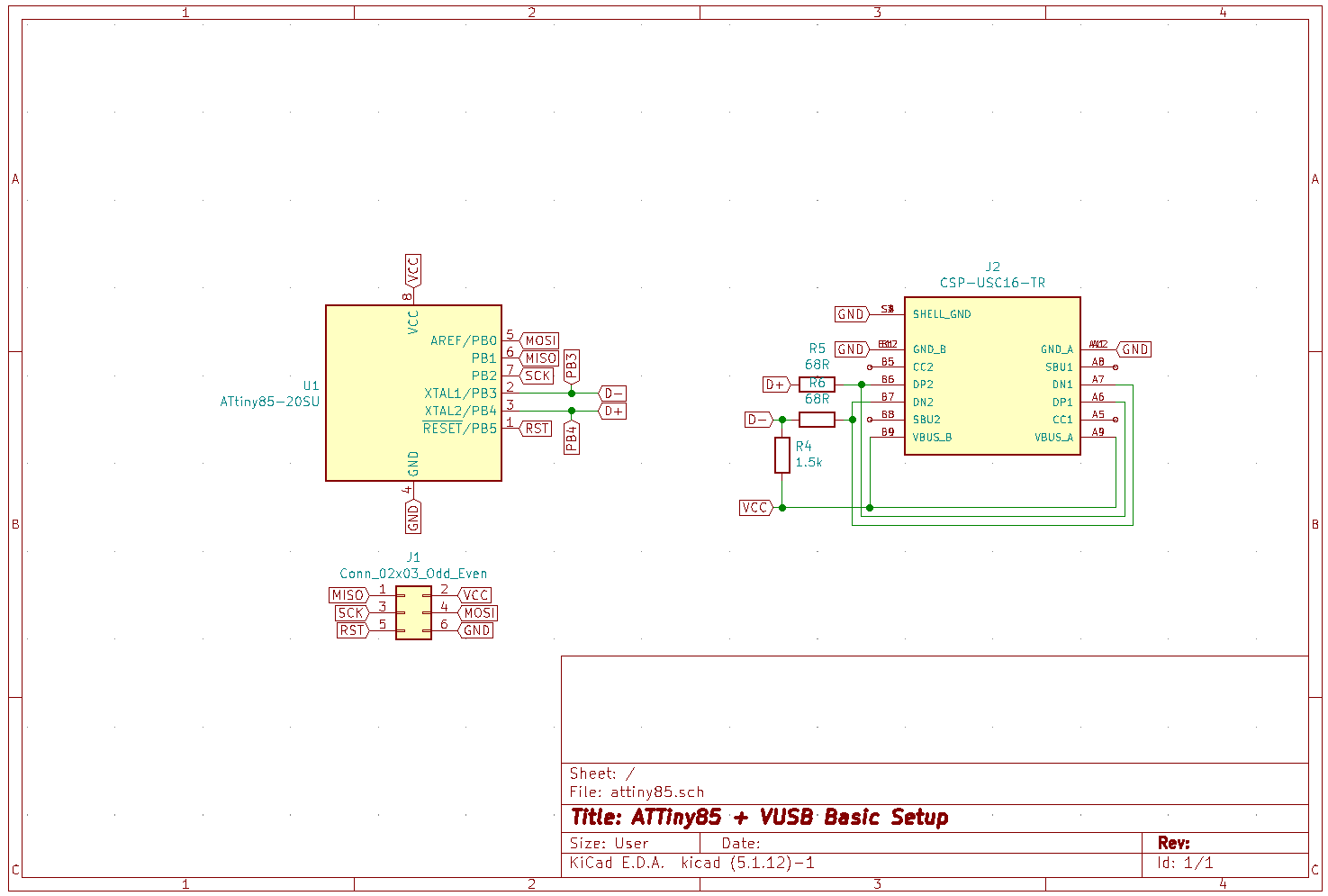Click the "CC2" pin name in J2
The image size is (1328, 896).
(x=923, y=367)
